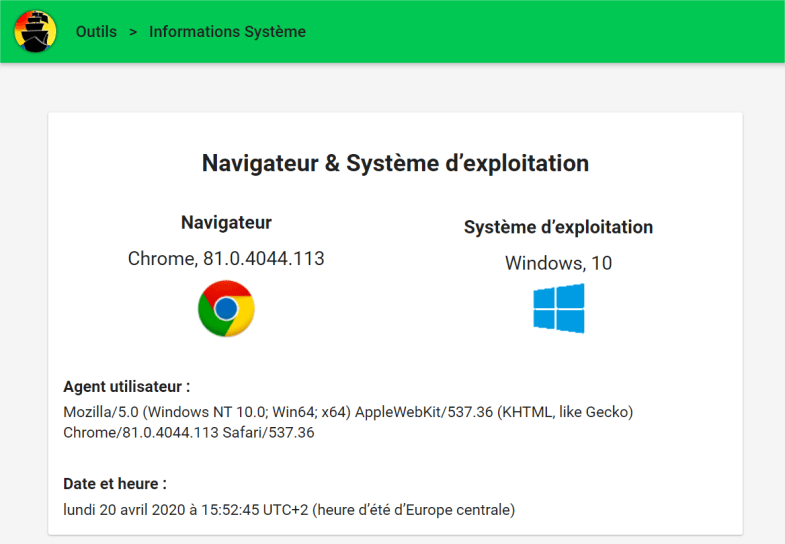Click the Système d'exploitation section heading

(x=558, y=227)
